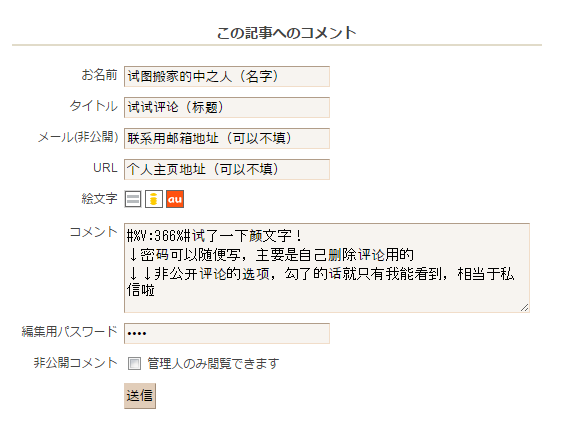Click the 編集用パスワード password field
The height and width of the screenshot is (426, 577).
[227, 333]
